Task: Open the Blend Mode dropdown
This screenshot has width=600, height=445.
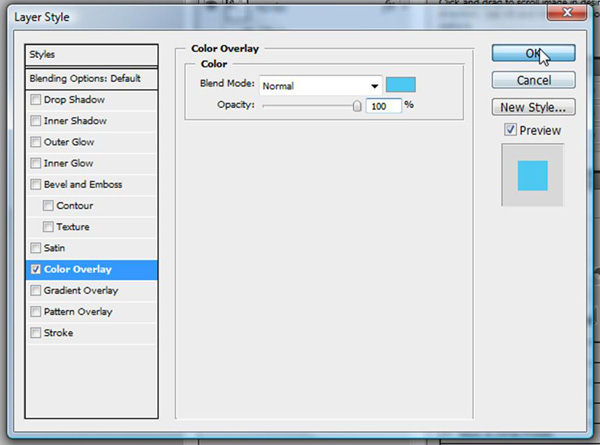Action: (321, 86)
